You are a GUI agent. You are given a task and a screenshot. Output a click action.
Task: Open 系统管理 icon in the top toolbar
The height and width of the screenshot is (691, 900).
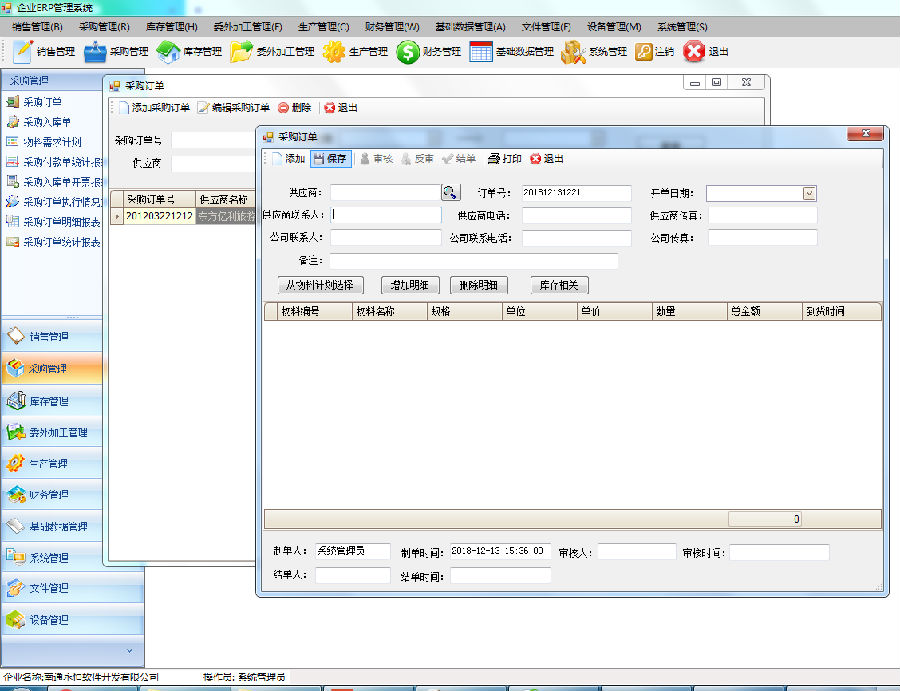click(x=573, y=52)
